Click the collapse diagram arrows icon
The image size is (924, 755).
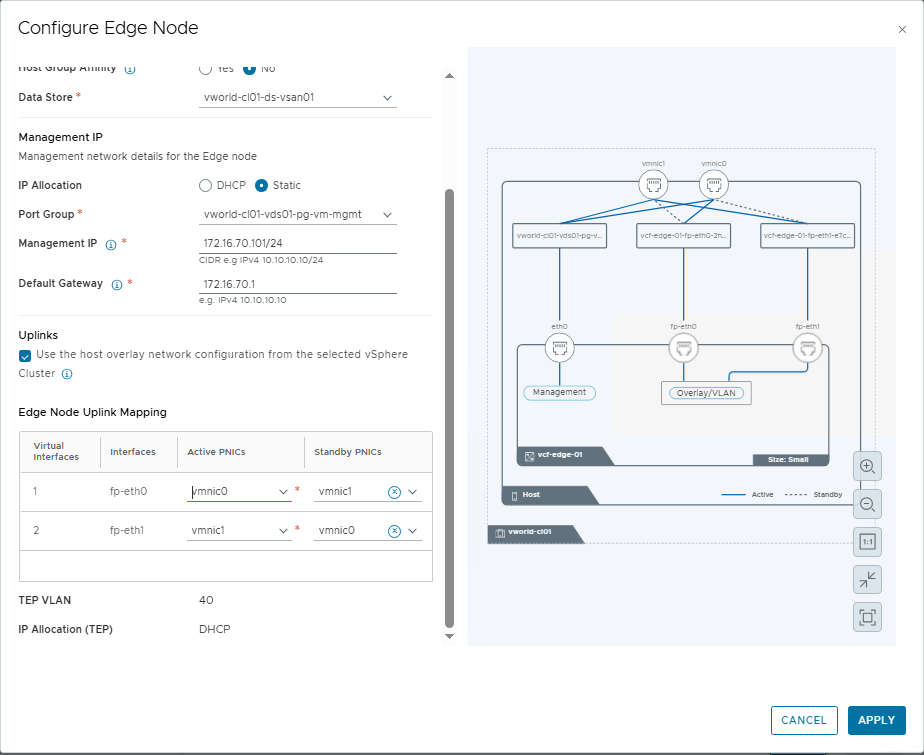click(x=867, y=580)
